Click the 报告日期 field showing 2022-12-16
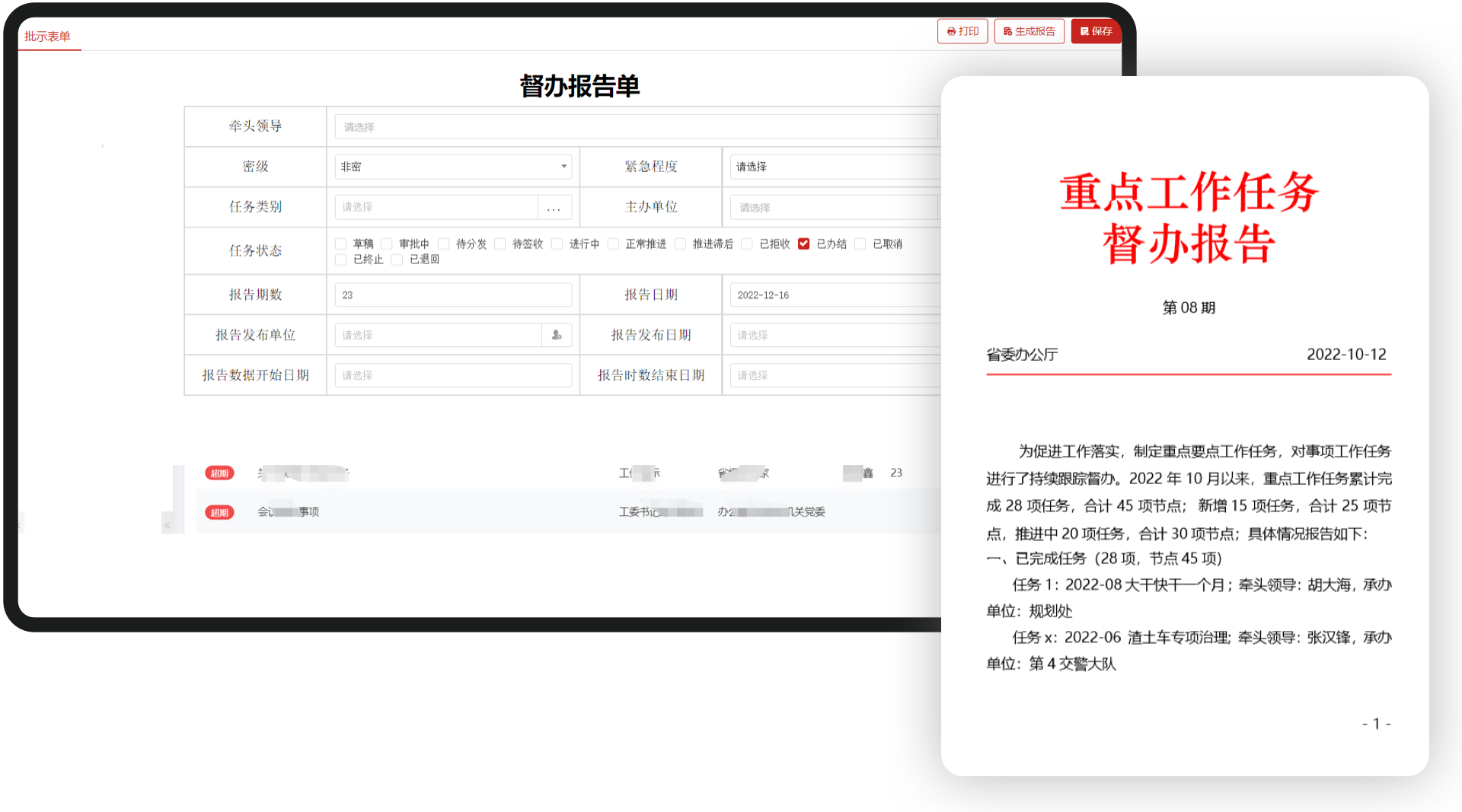Viewport: 1462px width, 812px height. (835, 295)
